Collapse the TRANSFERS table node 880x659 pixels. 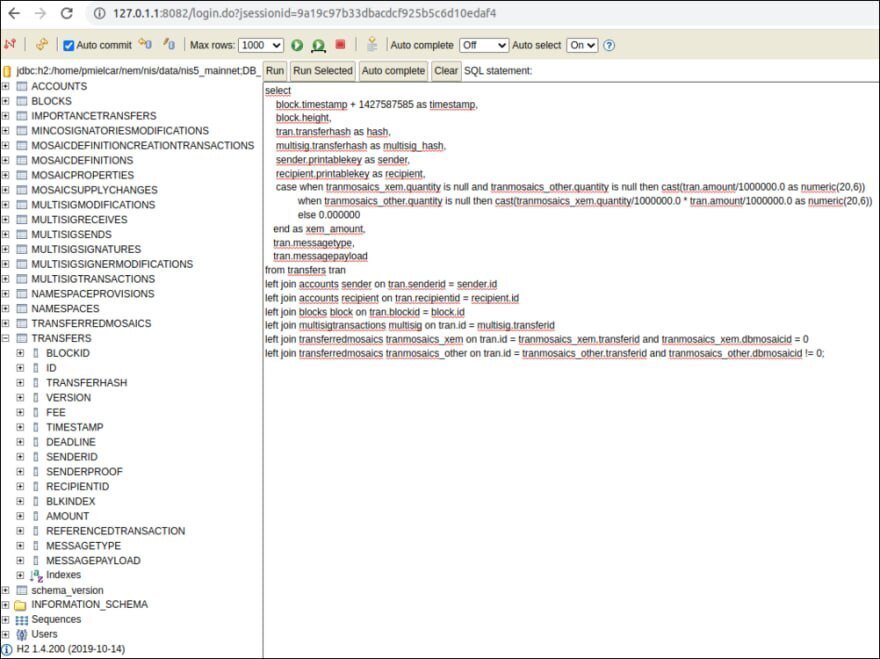[x=6, y=338]
